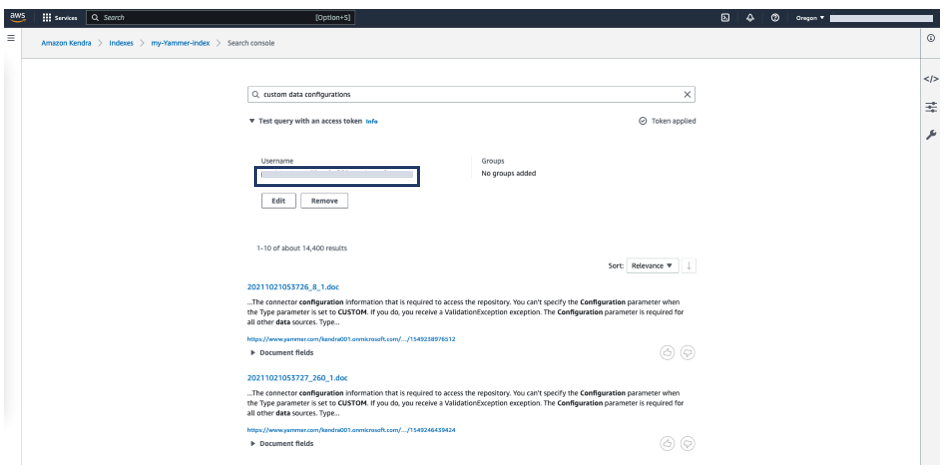Open the filter sliders icon
Screen dimensions: 946x472
pyautogui.click(x=931, y=107)
